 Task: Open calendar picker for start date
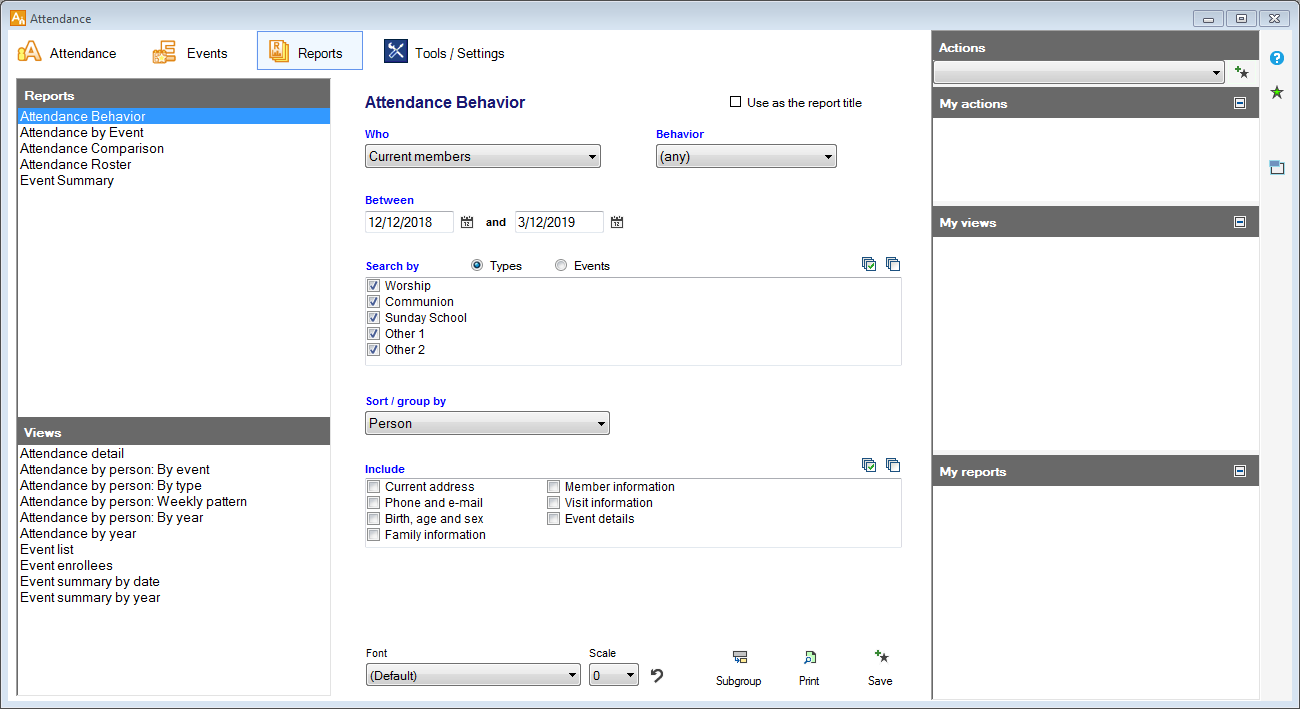click(467, 222)
